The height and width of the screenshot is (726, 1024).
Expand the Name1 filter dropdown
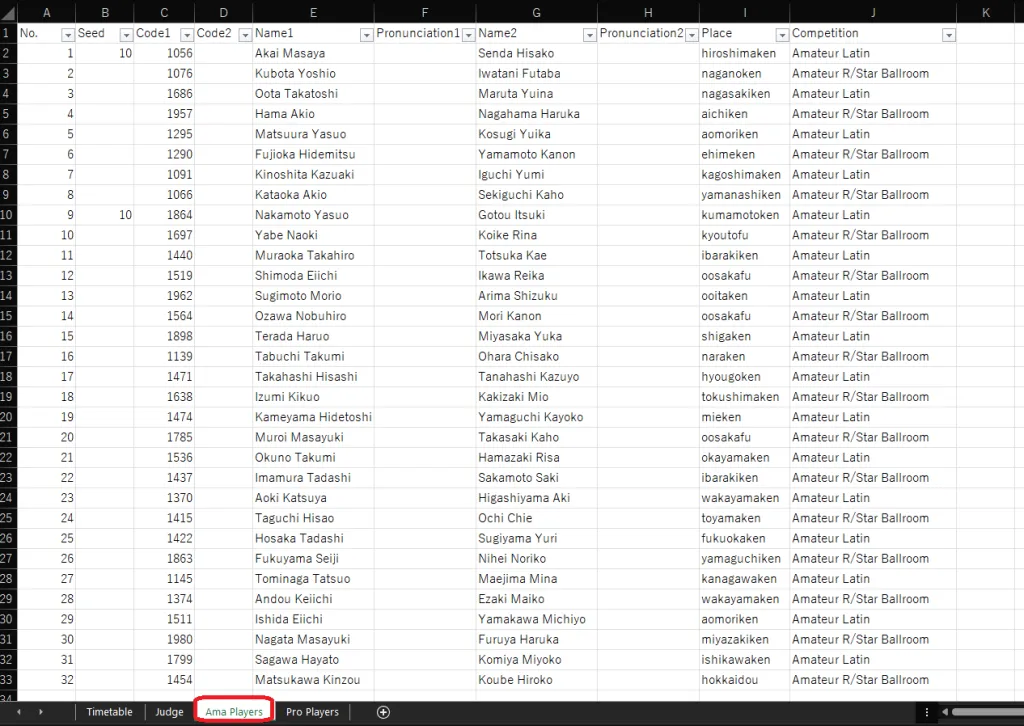pyautogui.click(x=365, y=34)
